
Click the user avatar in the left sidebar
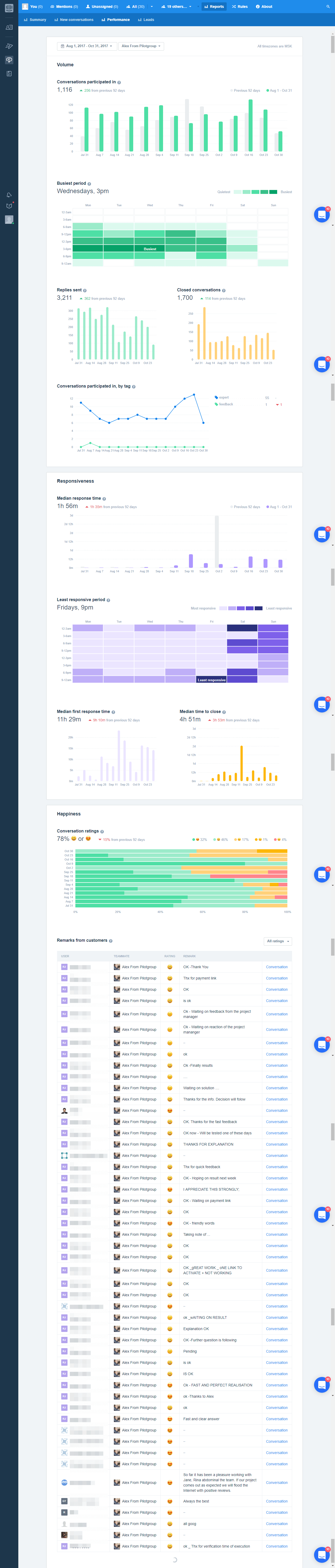coord(9,220)
